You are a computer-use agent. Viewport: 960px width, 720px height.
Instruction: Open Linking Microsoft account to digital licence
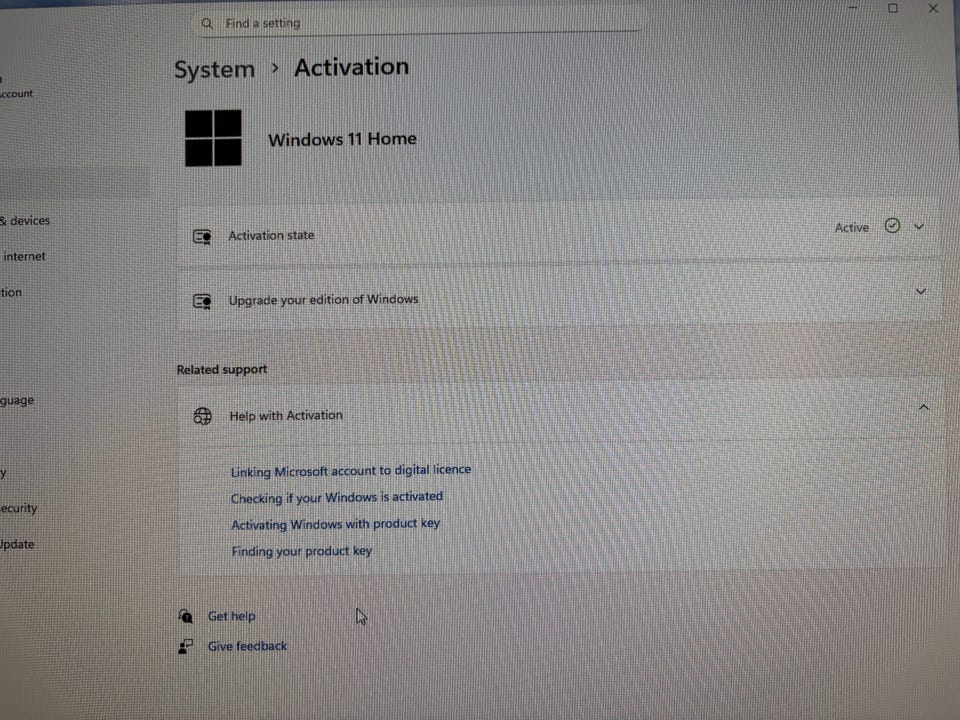(x=351, y=470)
